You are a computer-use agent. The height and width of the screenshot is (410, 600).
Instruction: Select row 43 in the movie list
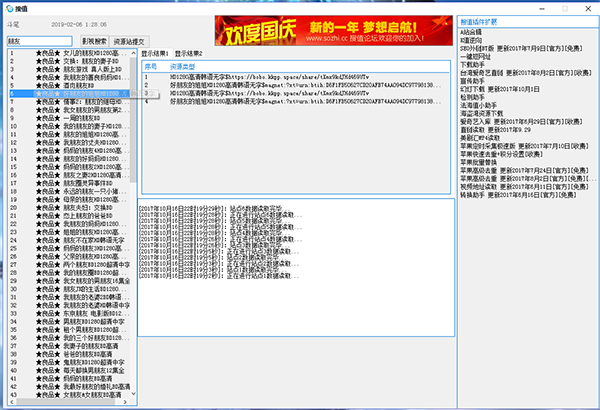click(x=70, y=395)
